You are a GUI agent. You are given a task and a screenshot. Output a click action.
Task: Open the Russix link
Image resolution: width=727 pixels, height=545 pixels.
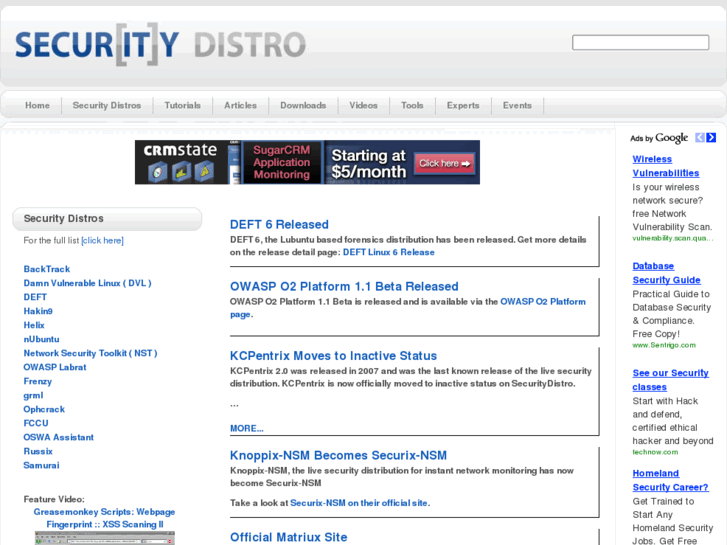38,451
